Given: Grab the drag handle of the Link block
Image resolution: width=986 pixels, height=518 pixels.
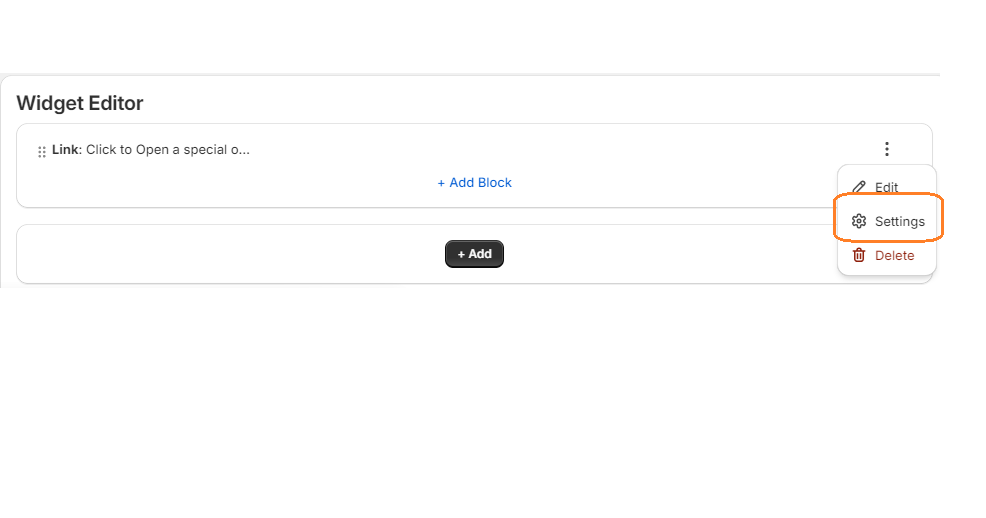Looking at the screenshot, I should 42,152.
